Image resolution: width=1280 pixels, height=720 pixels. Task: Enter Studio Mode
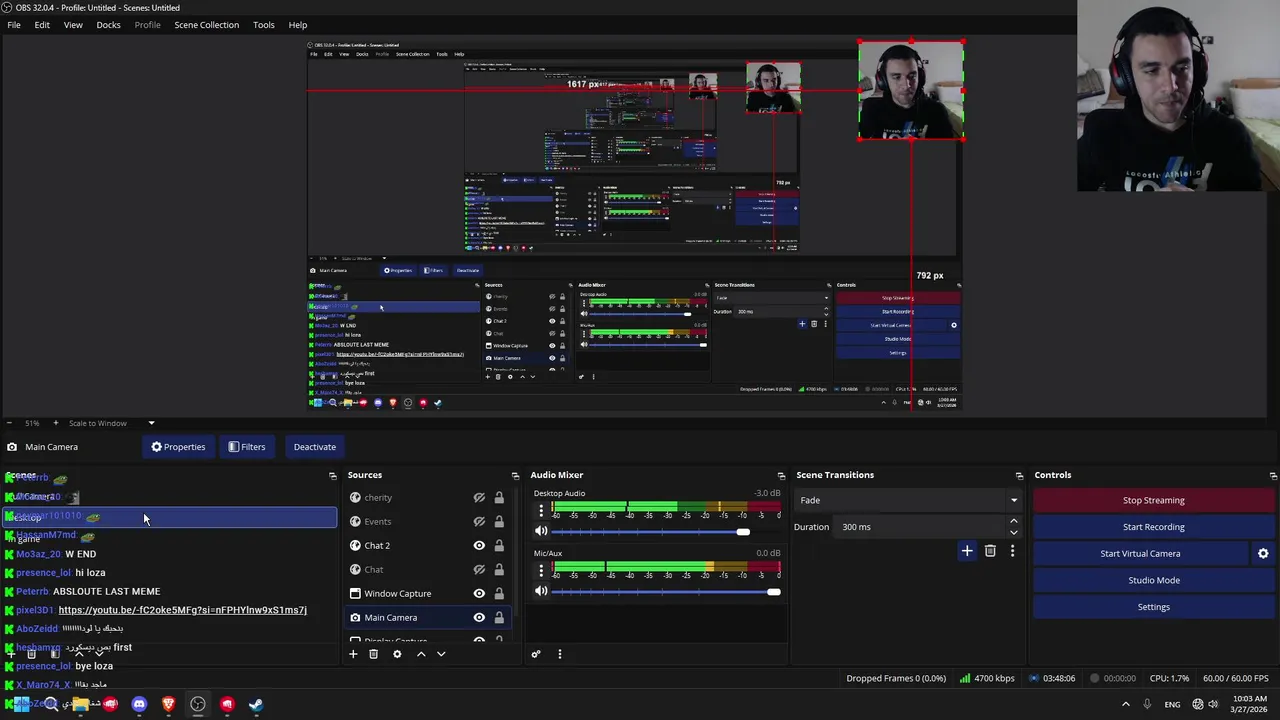(x=1153, y=580)
